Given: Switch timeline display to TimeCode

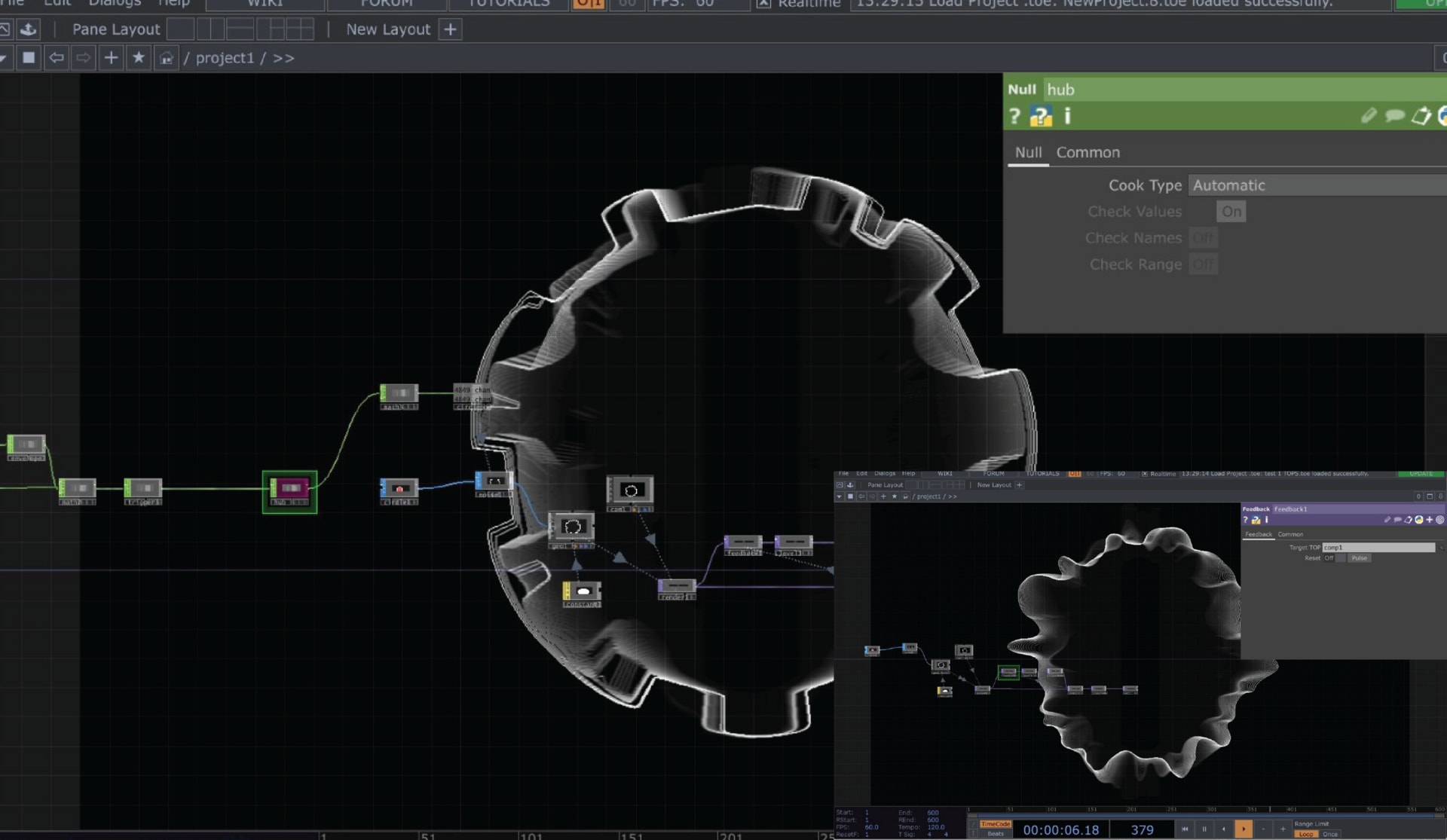Looking at the screenshot, I should point(995,824).
